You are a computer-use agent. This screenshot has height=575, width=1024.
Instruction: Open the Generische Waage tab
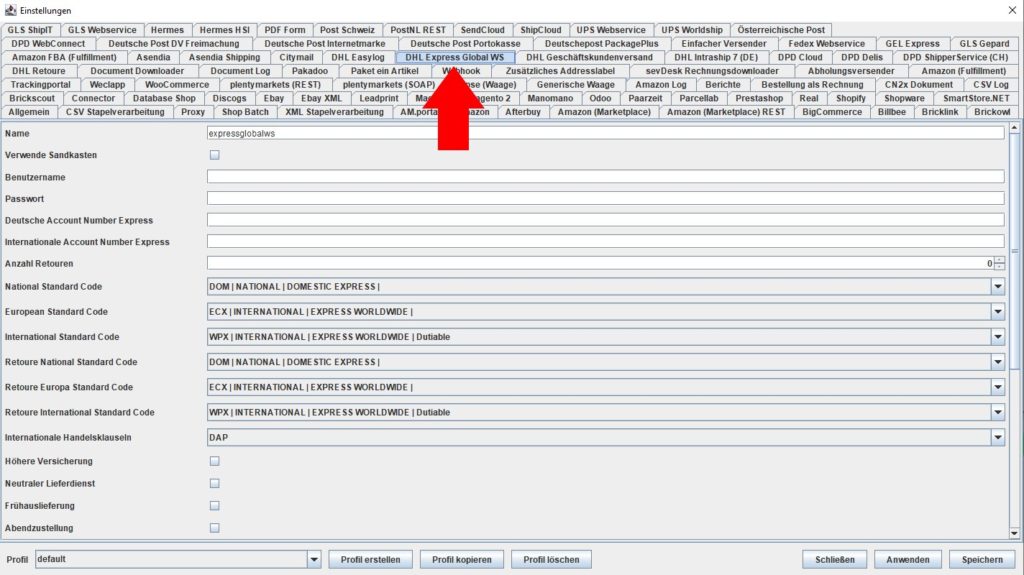pos(575,85)
